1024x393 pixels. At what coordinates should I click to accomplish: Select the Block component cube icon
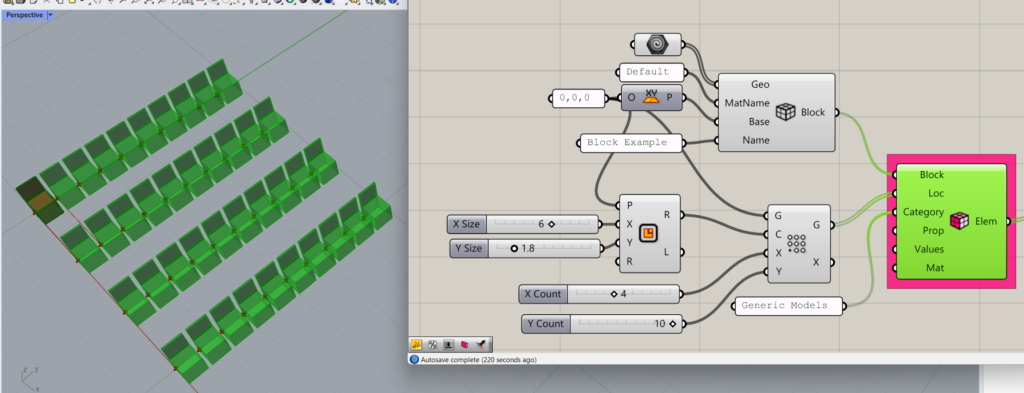[x=786, y=112]
